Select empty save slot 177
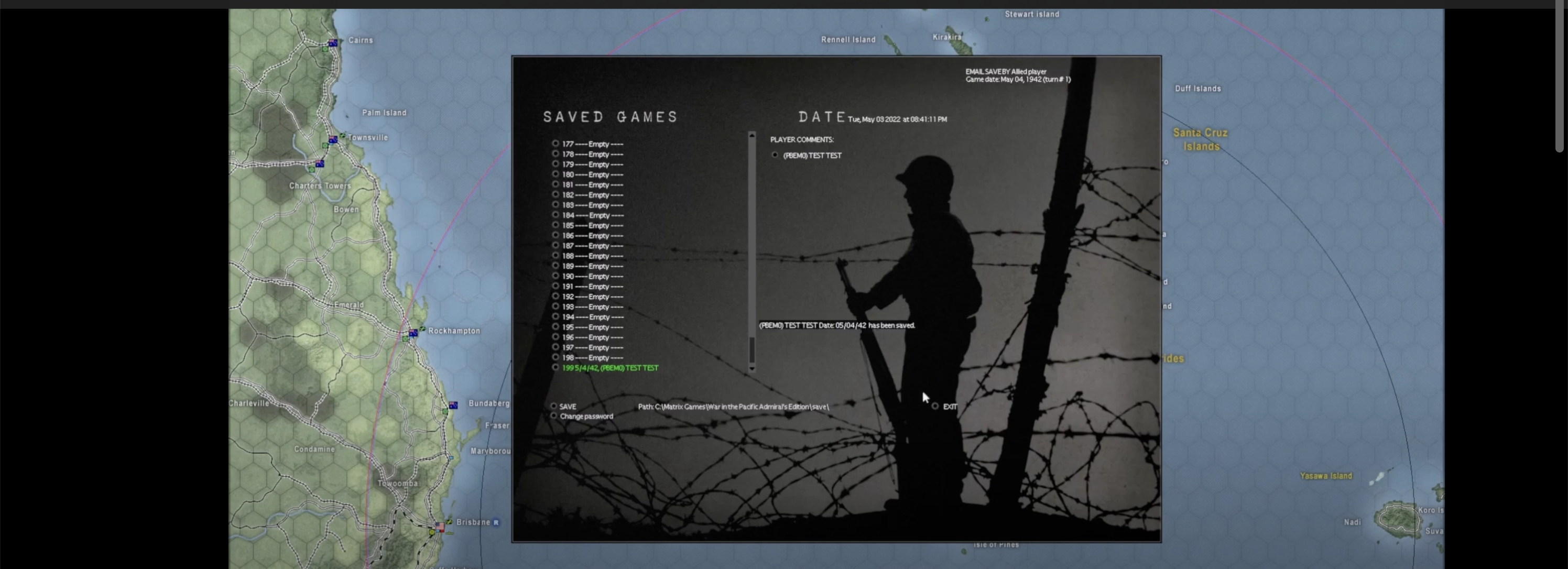The height and width of the screenshot is (569, 1568). click(x=555, y=144)
